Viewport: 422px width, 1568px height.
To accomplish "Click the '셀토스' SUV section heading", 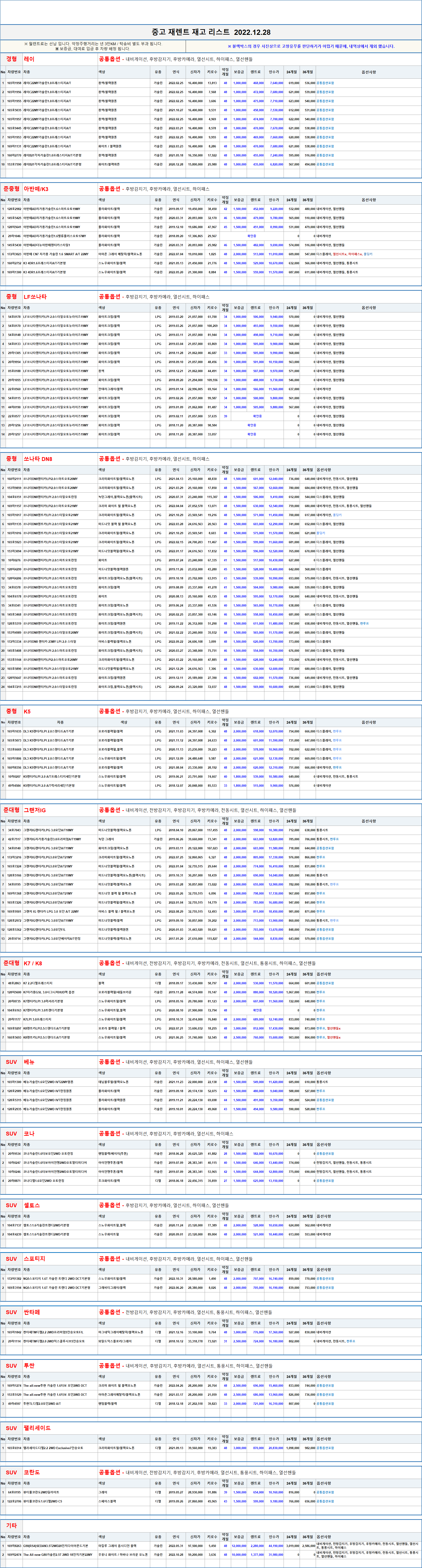I will (32, 1205).
